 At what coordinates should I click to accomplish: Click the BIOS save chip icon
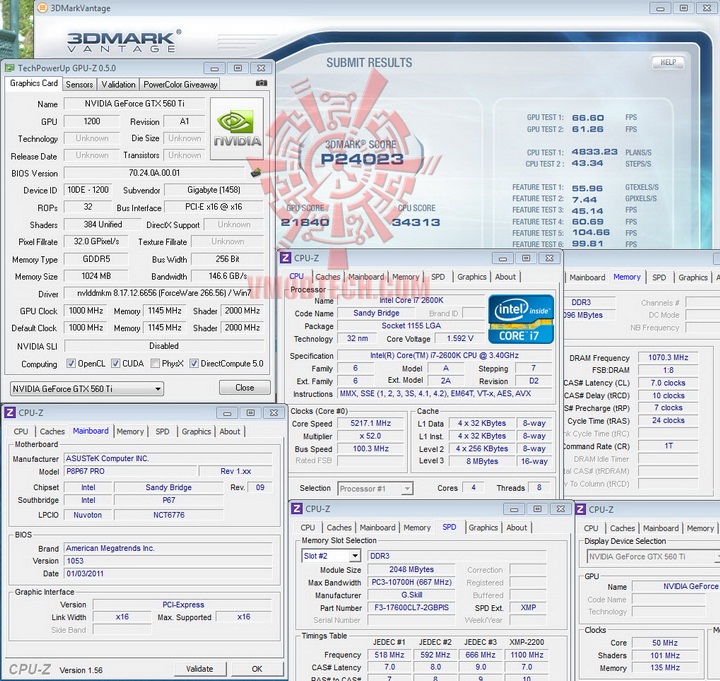pos(256,173)
